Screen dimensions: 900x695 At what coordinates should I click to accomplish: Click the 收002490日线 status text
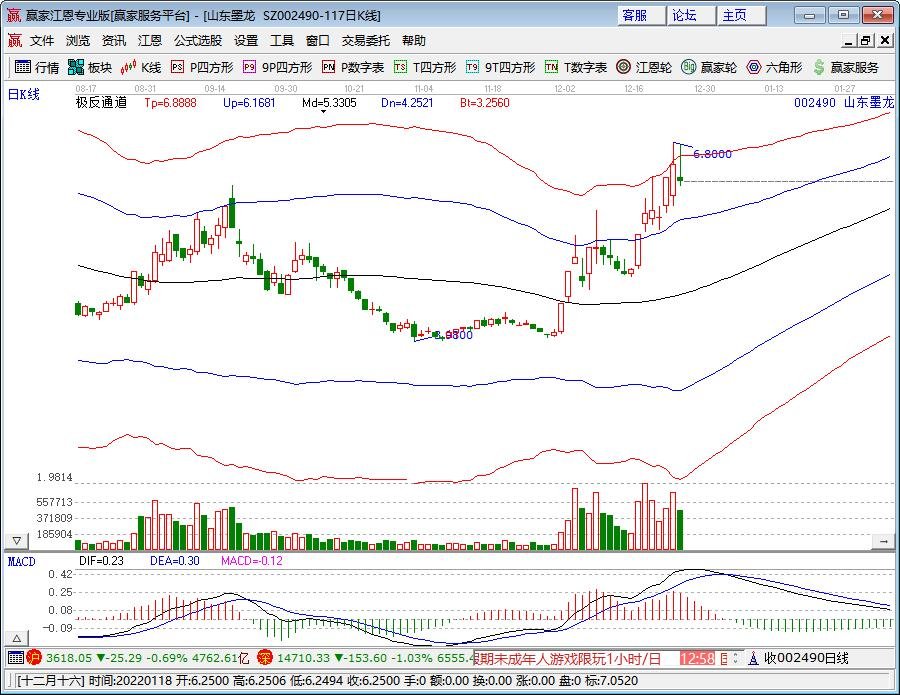pos(806,658)
